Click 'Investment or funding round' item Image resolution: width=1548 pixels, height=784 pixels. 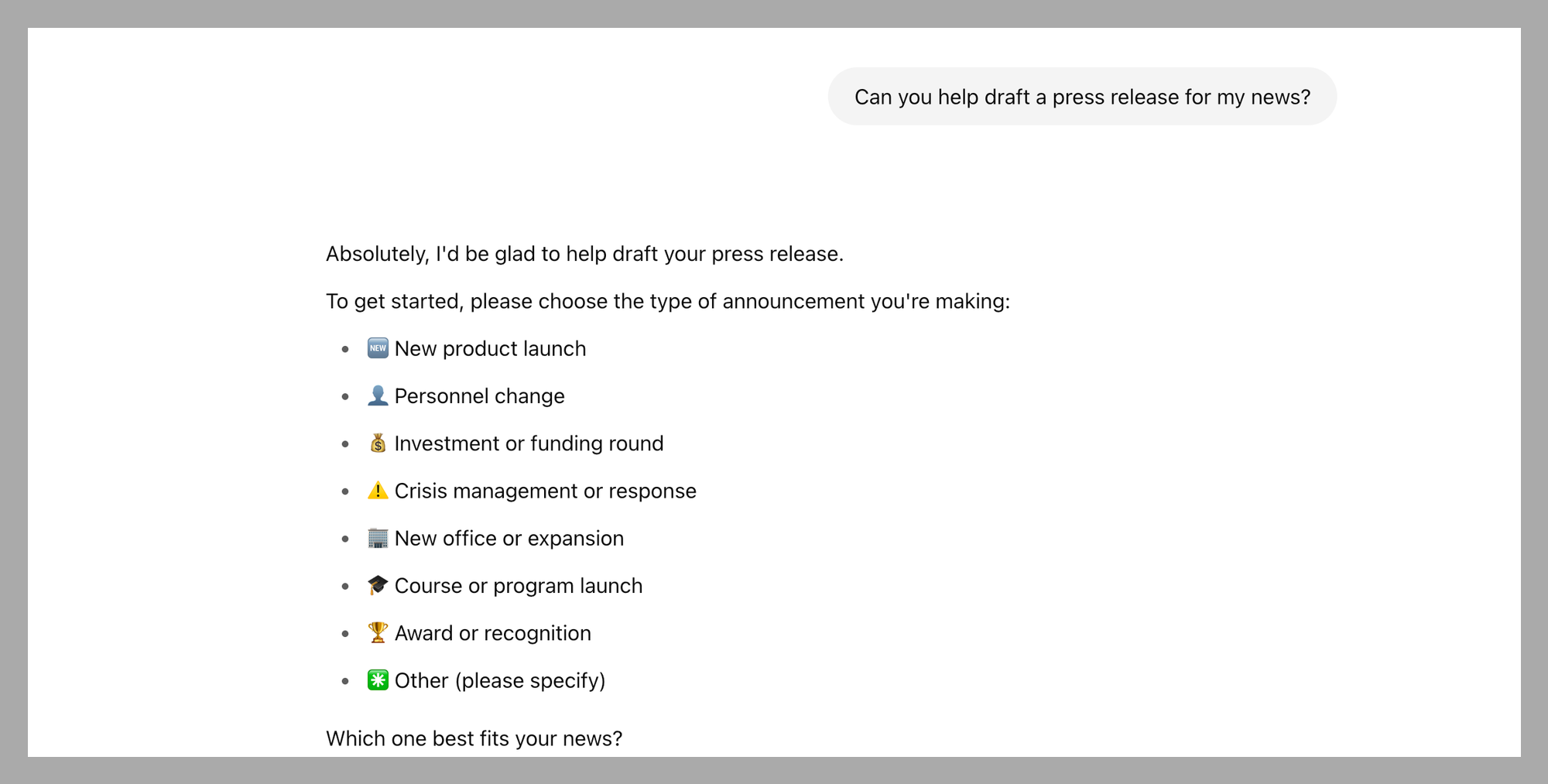click(x=529, y=443)
